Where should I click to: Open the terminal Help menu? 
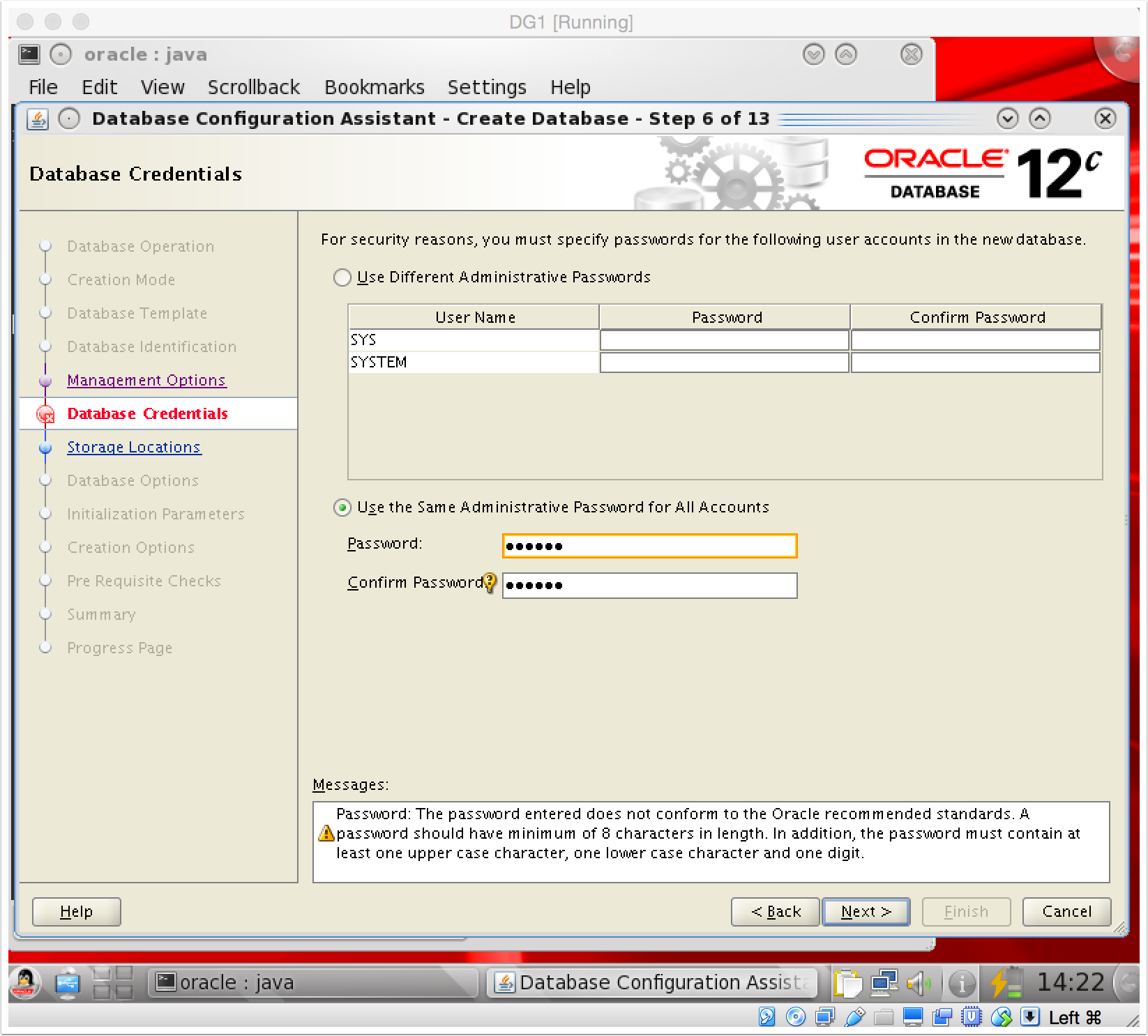pos(571,87)
